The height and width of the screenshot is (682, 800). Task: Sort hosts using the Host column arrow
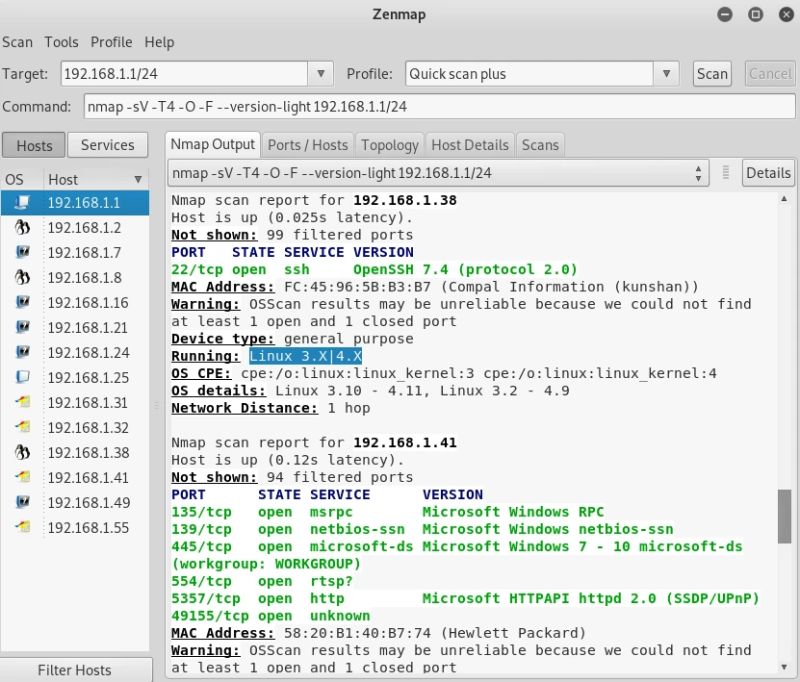138,180
